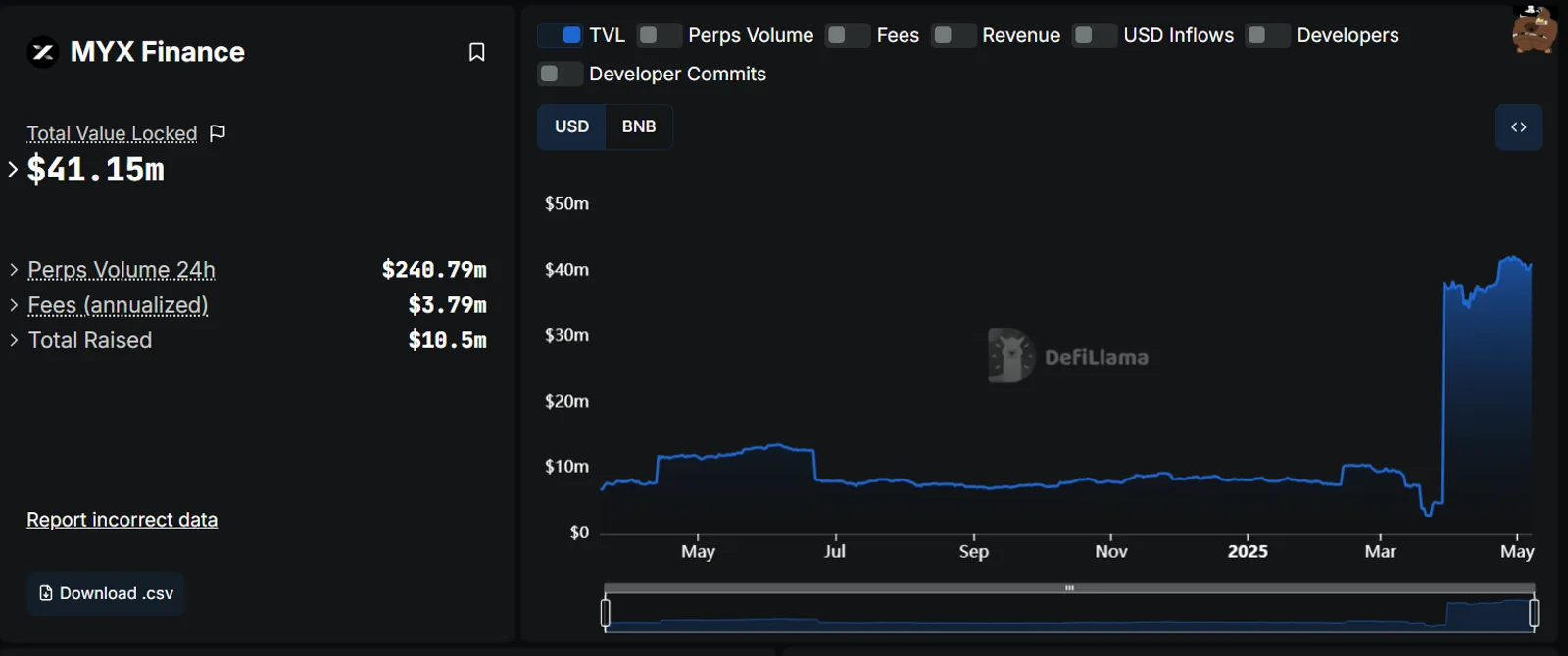Enable the Fees chart series
The width and height of the screenshot is (1568, 656).
click(x=848, y=35)
